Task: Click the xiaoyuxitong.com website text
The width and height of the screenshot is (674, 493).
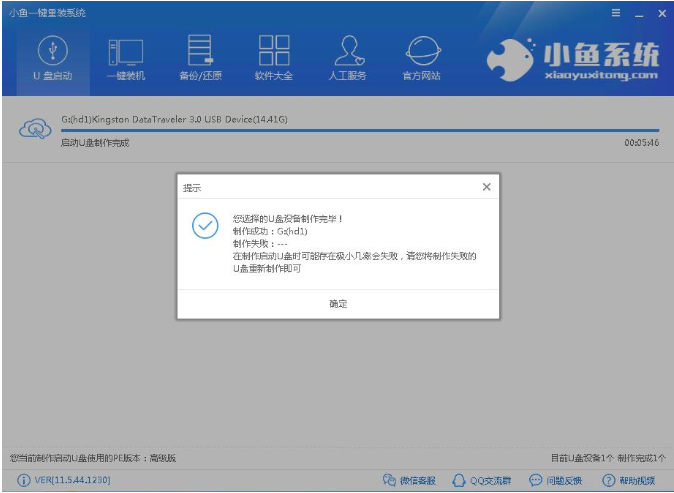Action: pyautogui.click(x=601, y=76)
